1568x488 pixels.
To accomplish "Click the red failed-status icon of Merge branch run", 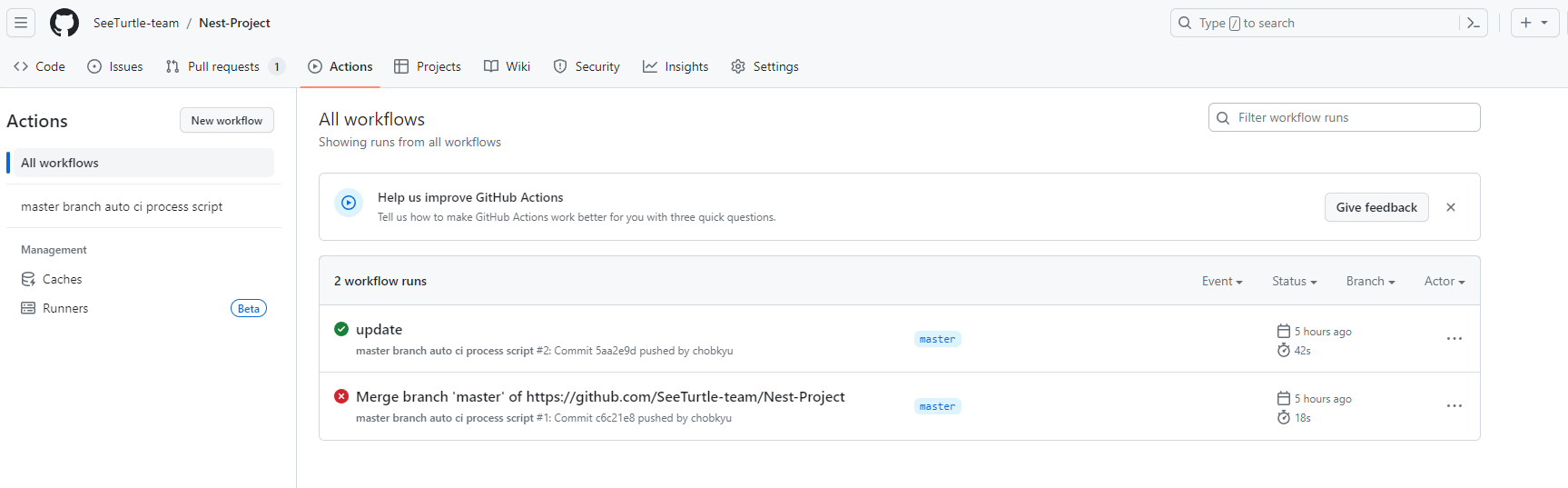I will tap(341, 396).
